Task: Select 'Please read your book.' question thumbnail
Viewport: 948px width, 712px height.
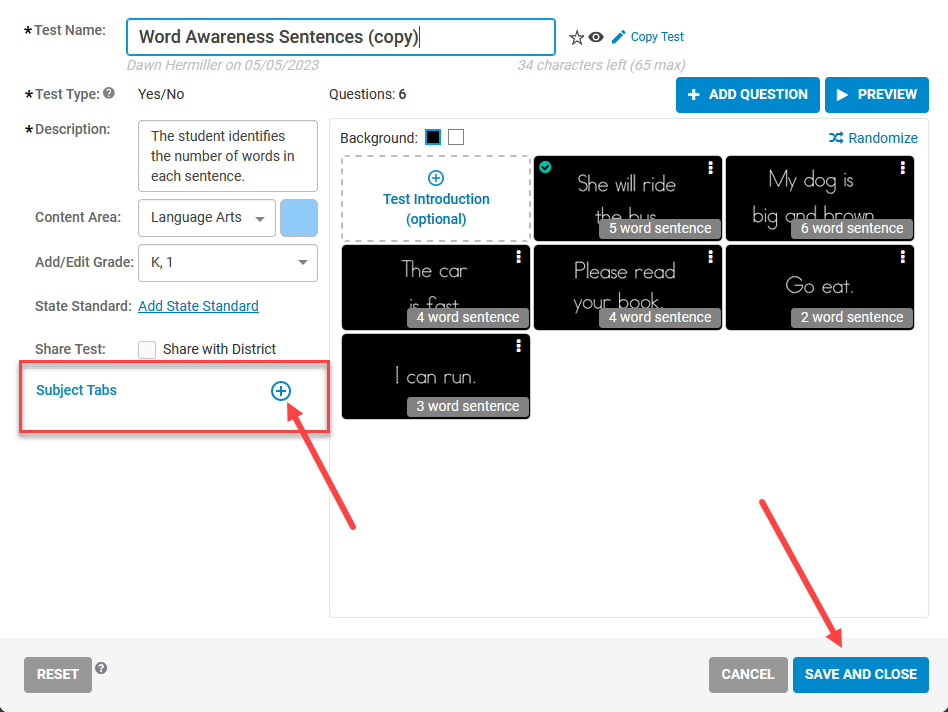Action: click(628, 287)
